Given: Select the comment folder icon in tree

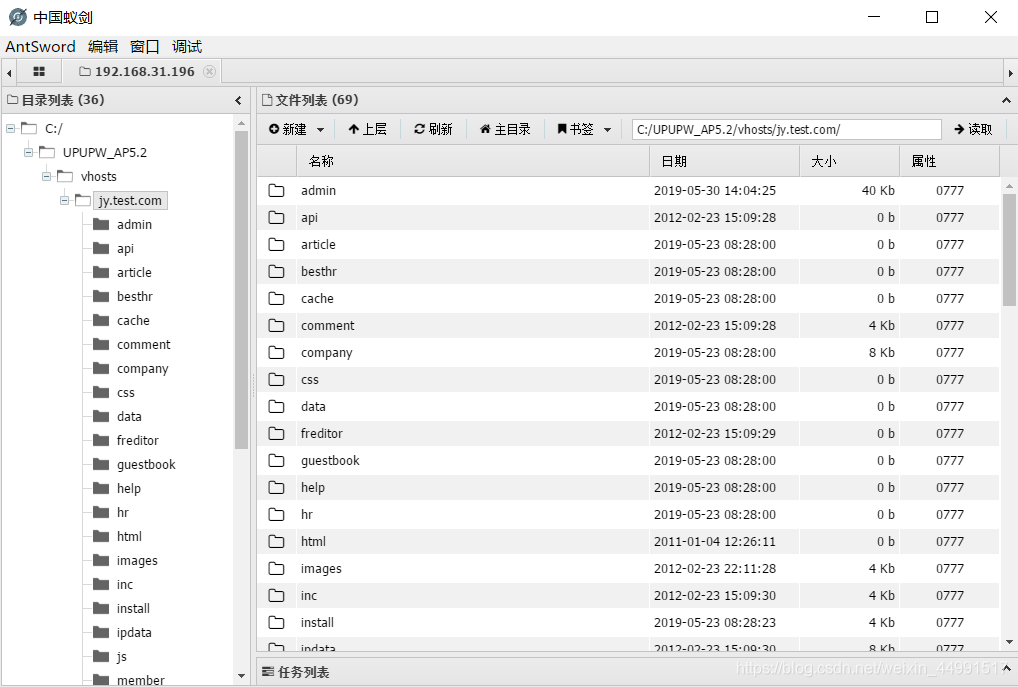Looking at the screenshot, I should [x=101, y=345].
